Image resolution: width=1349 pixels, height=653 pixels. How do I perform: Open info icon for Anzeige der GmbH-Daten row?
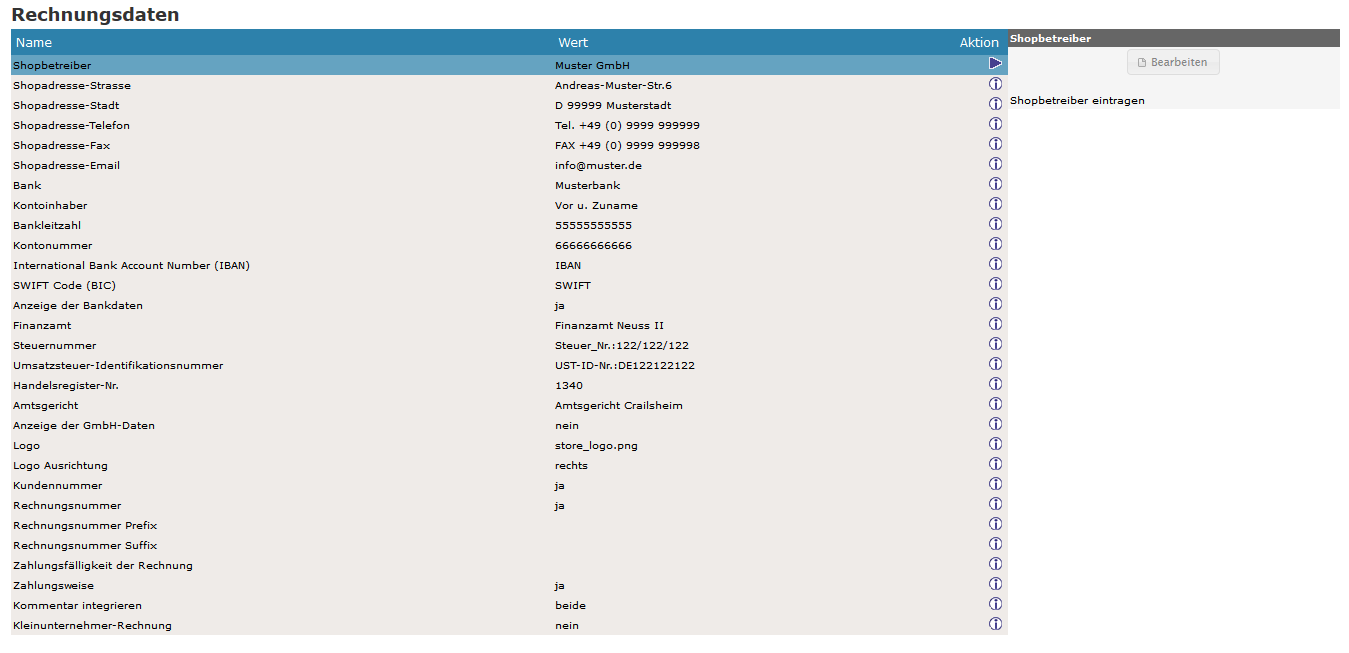995,424
